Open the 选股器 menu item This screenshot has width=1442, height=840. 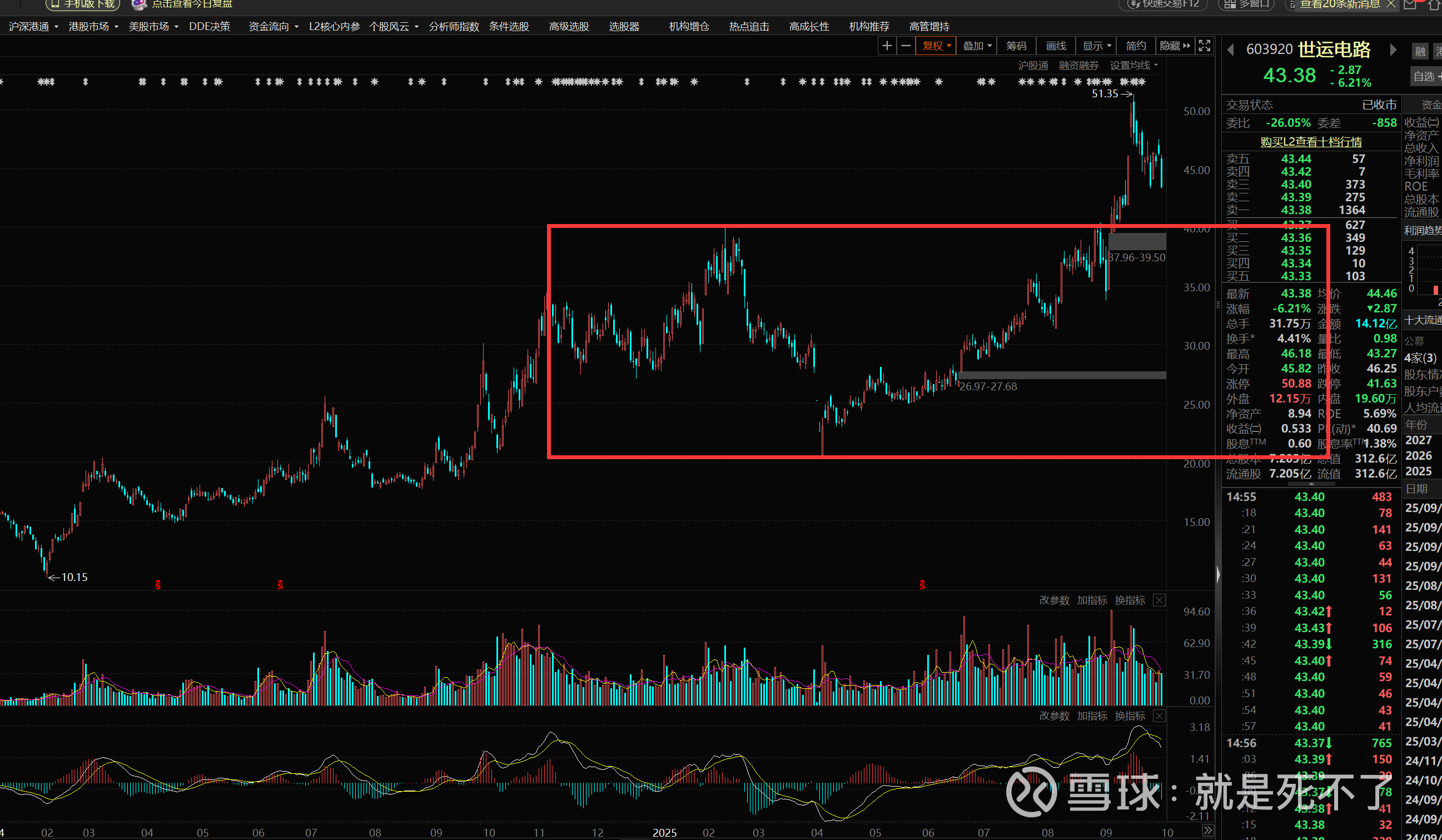coord(624,26)
